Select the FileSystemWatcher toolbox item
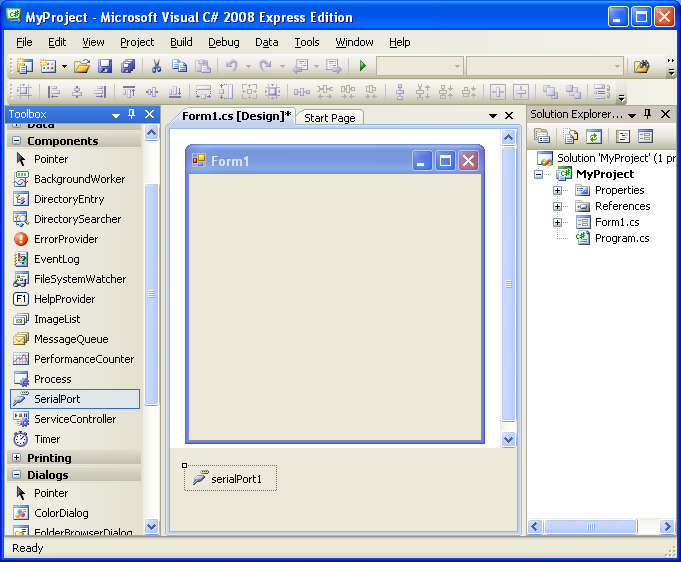This screenshot has height=562, width=681. tap(75, 279)
